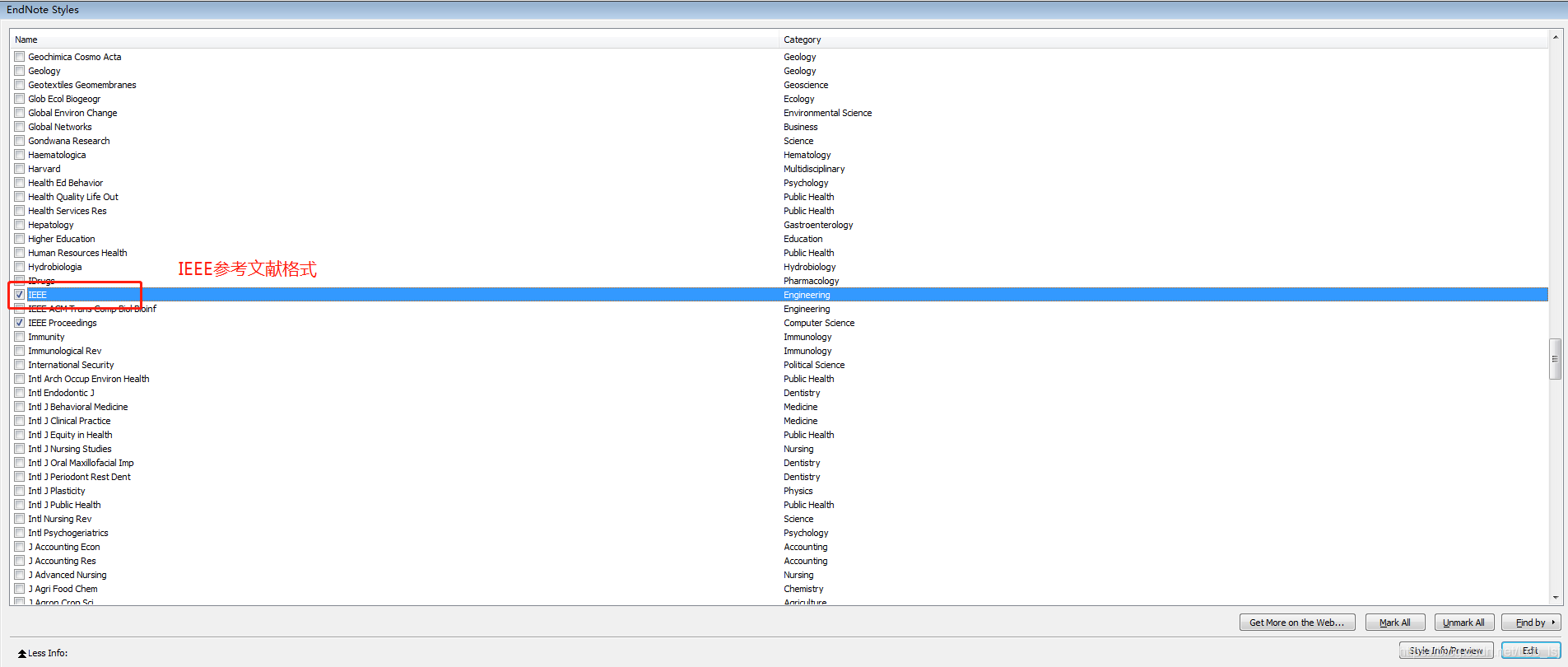Viewport: 1568px width, 667px height.
Task: Click the Gastroenterology category cell
Action: coord(818,225)
